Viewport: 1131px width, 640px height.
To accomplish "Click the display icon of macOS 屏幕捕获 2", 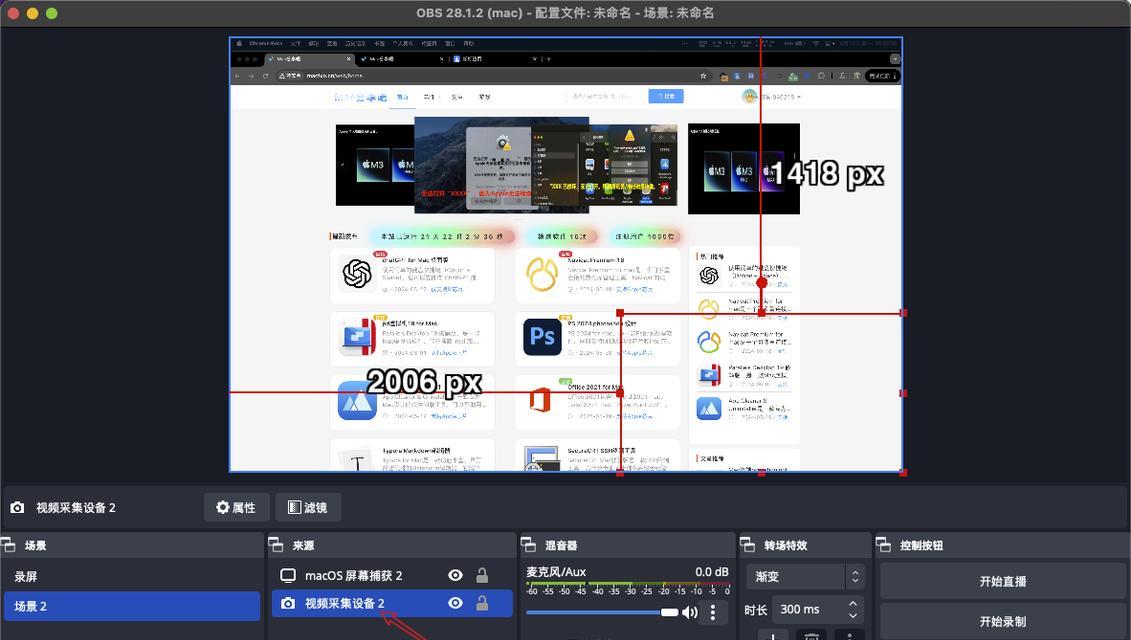I will (x=288, y=575).
